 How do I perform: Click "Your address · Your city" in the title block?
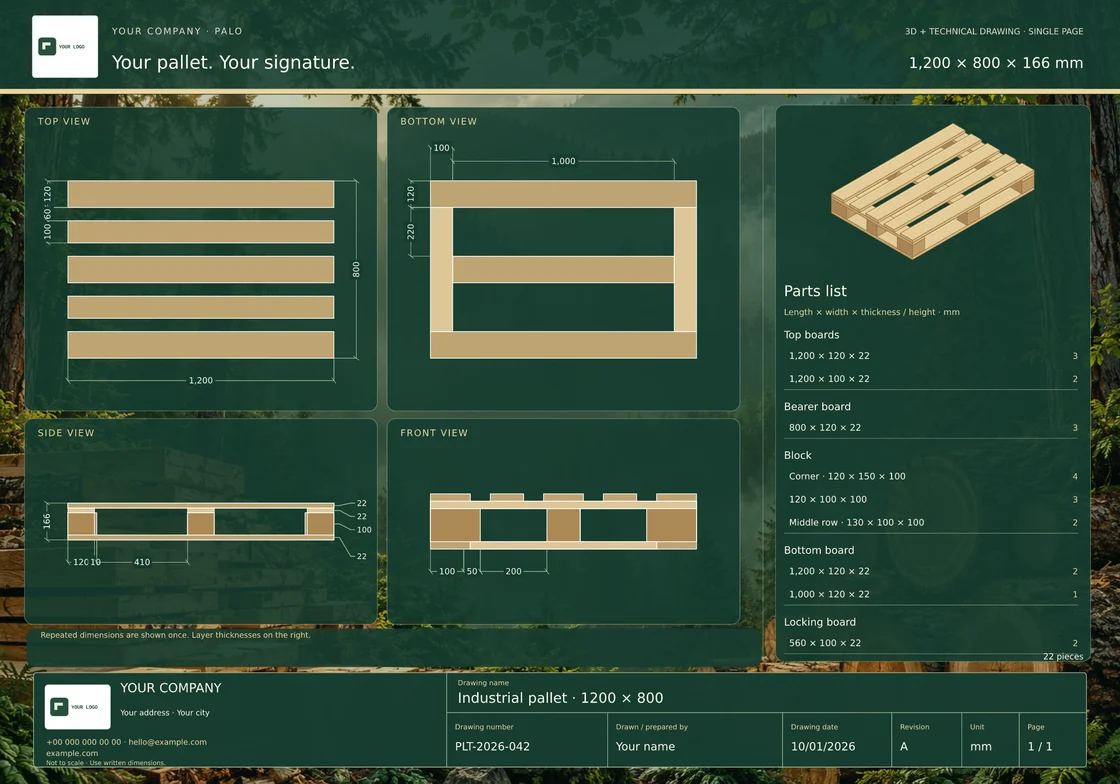(x=165, y=713)
